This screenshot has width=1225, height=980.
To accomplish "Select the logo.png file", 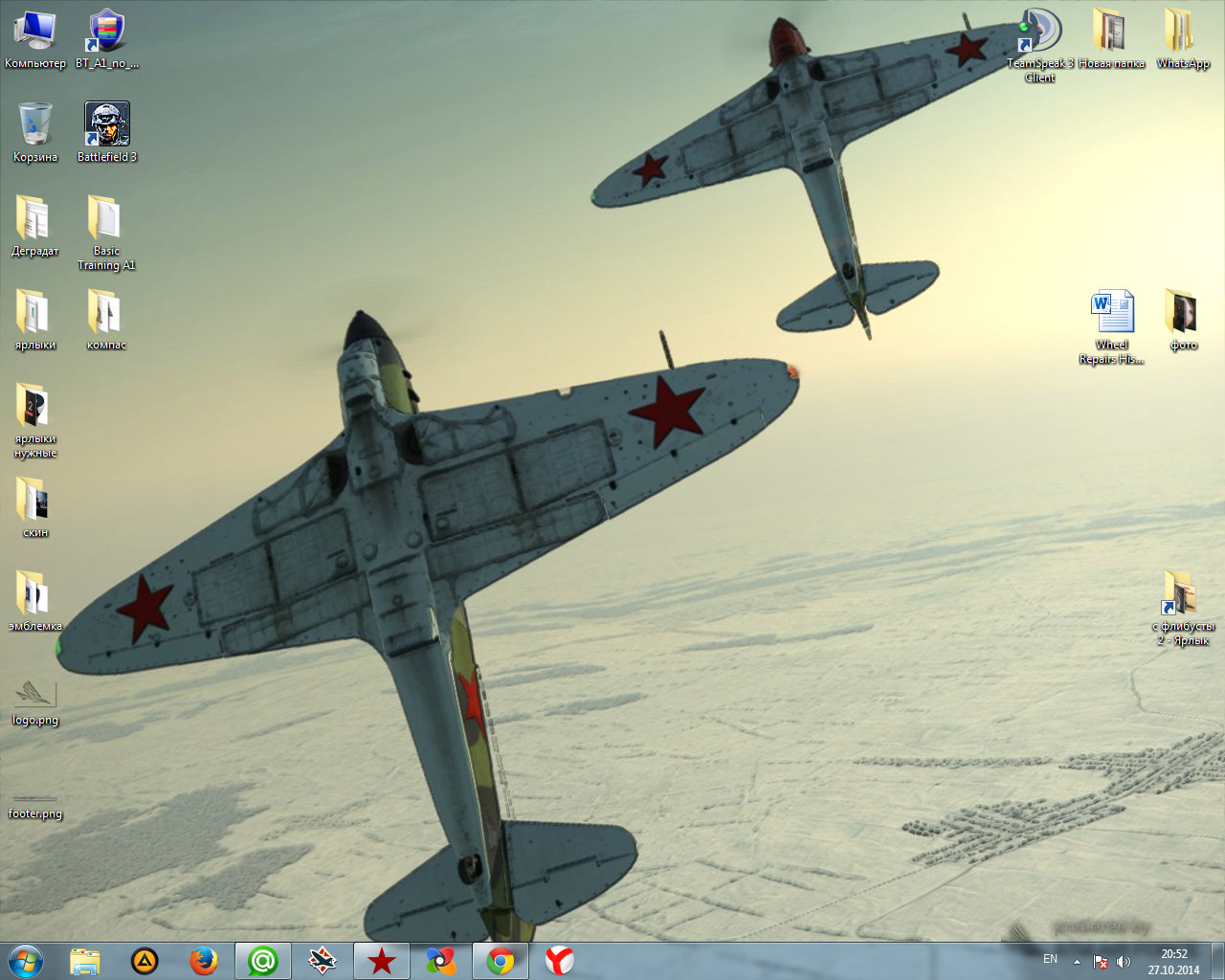I will tap(35, 703).
